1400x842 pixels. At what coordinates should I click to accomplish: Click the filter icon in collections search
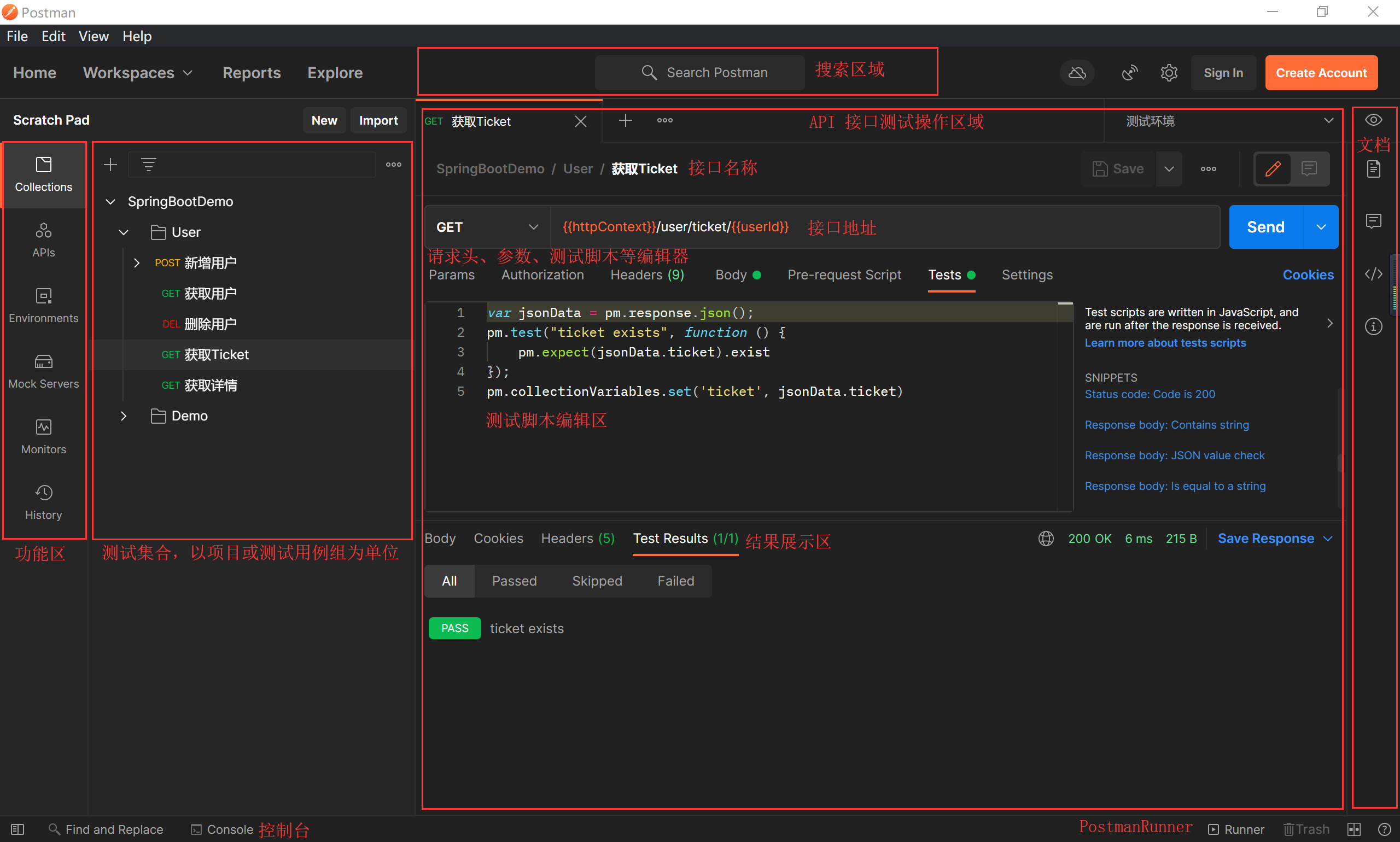[149, 165]
